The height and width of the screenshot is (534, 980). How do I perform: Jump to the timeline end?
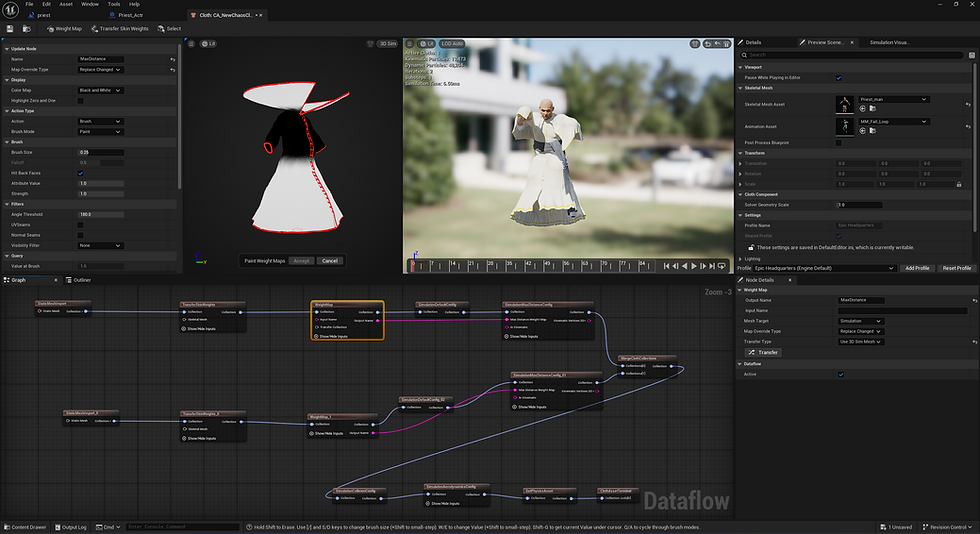pos(712,266)
